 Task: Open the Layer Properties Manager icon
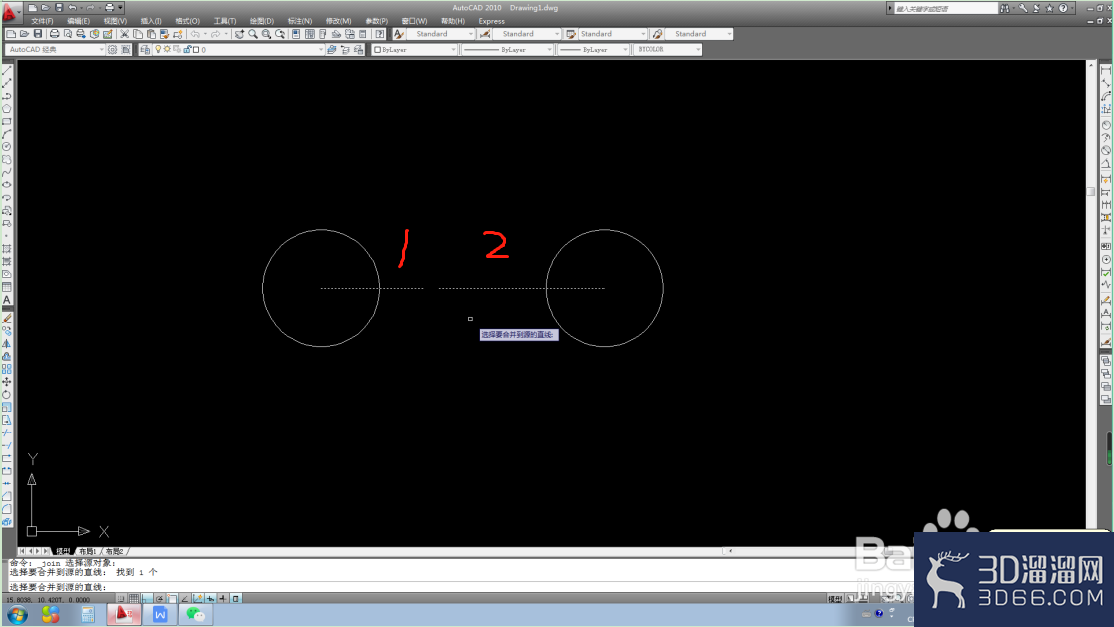(x=145, y=50)
